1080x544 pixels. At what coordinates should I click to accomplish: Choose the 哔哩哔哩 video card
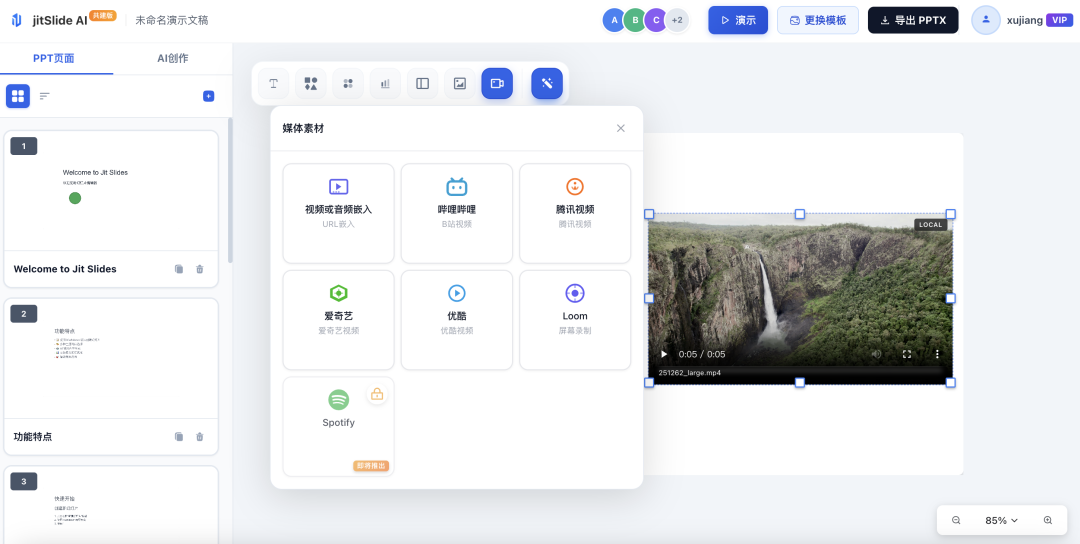tap(457, 213)
